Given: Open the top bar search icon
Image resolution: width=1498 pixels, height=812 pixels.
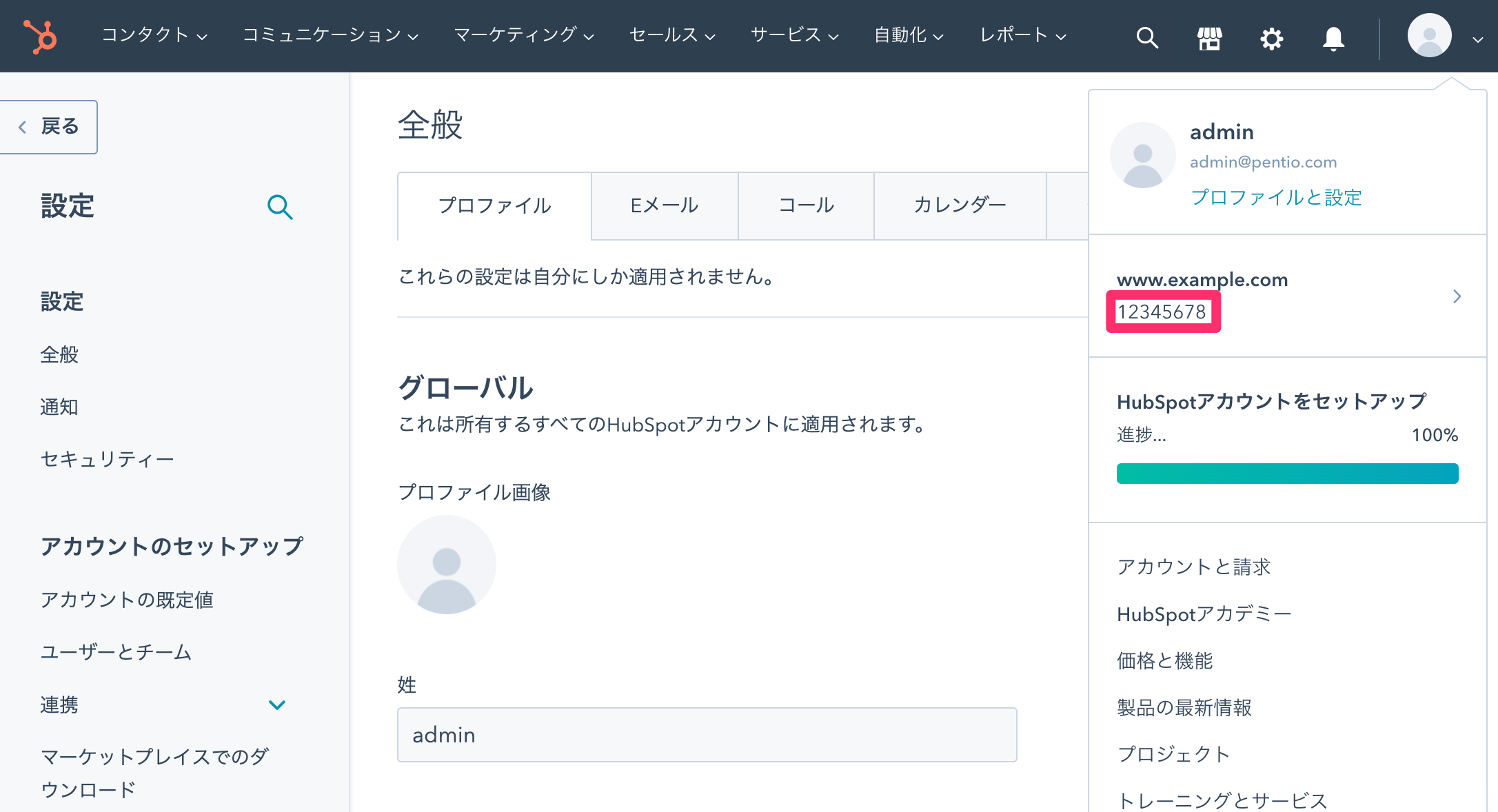Looking at the screenshot, I should [x=1147, y=37].
